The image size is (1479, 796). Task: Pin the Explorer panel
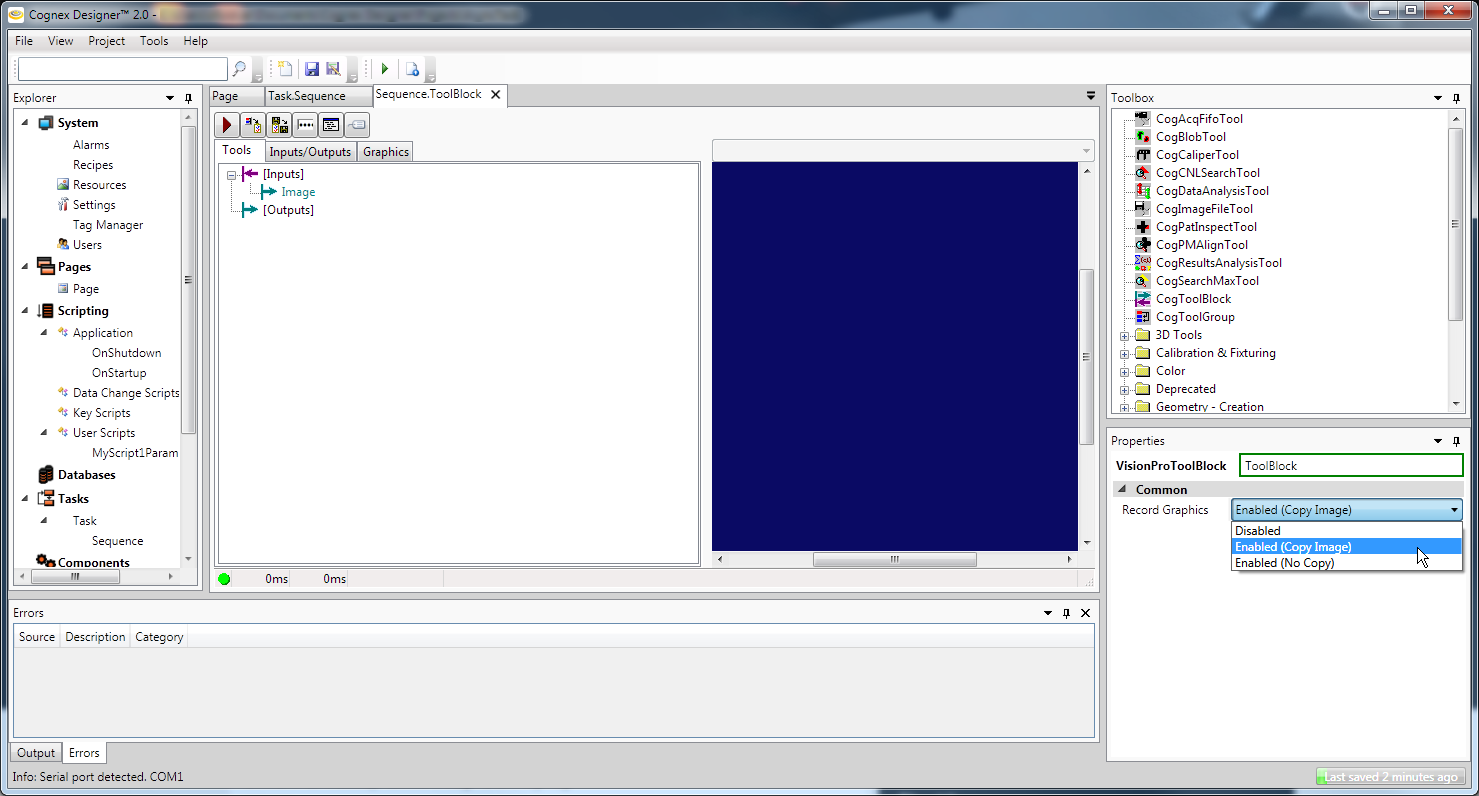188,98
